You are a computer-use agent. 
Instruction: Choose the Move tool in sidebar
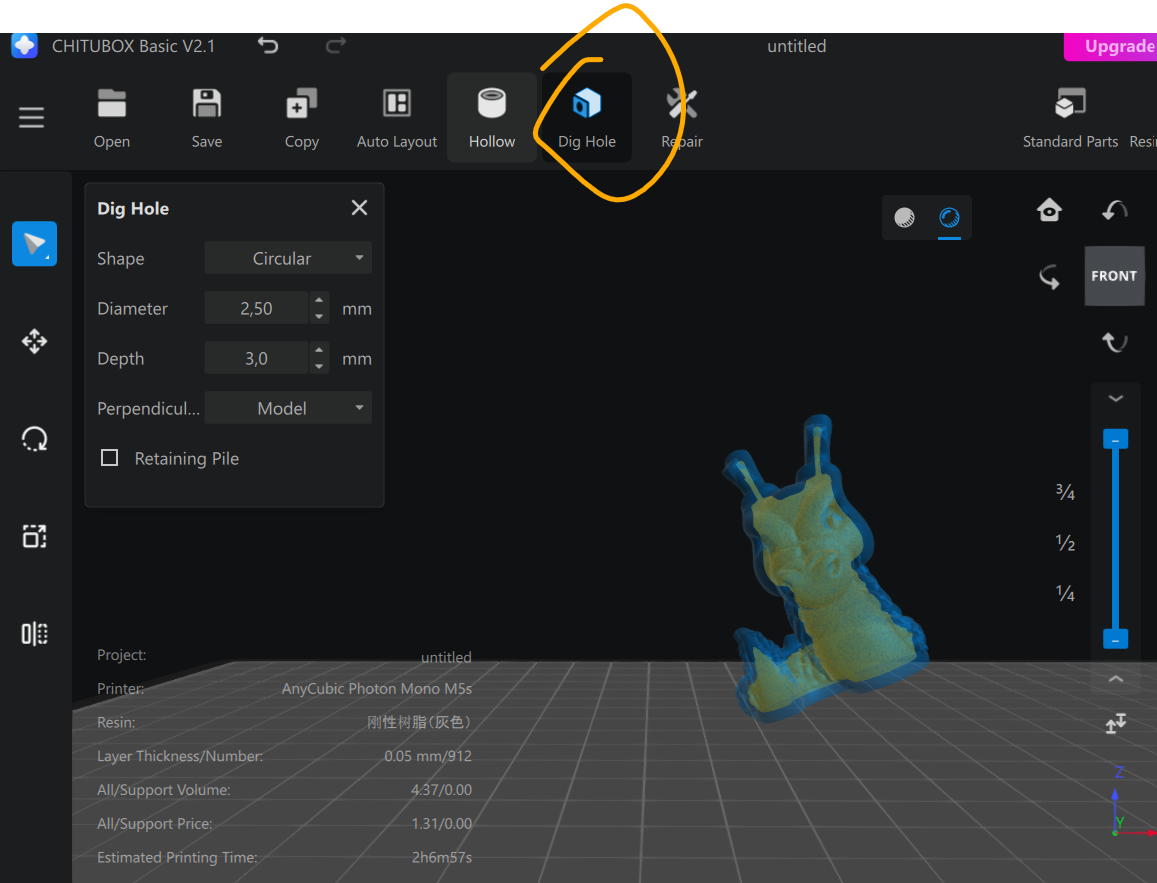pyautogui.click(x=34, y=342)
